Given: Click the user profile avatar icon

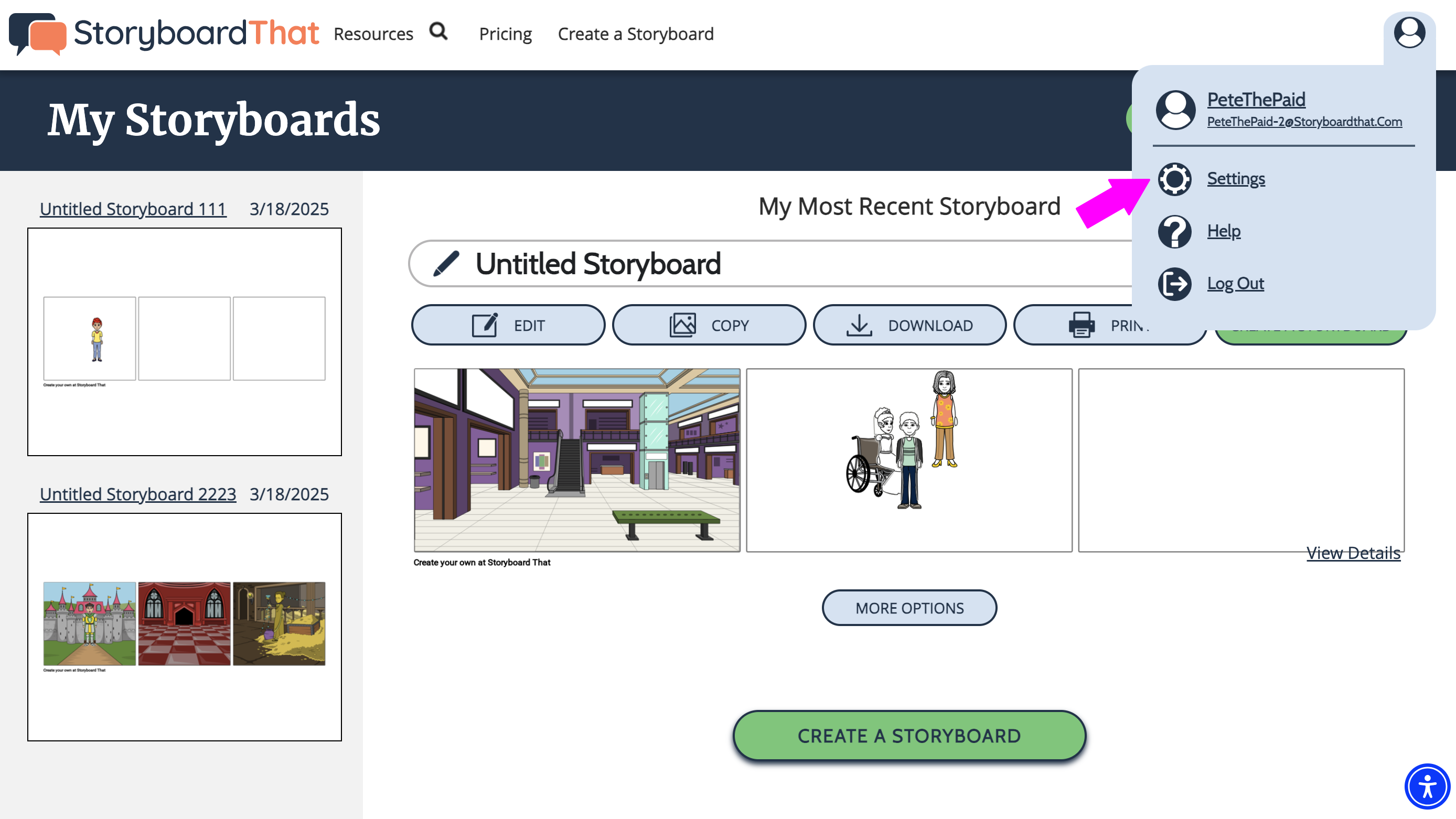Looking at the screenshot, I should click(x=1408, y=33).
